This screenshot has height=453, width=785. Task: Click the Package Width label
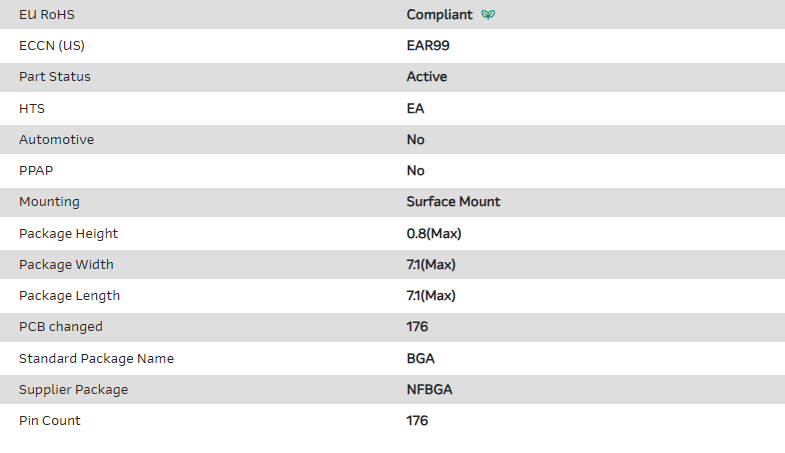tap(66, 265)
